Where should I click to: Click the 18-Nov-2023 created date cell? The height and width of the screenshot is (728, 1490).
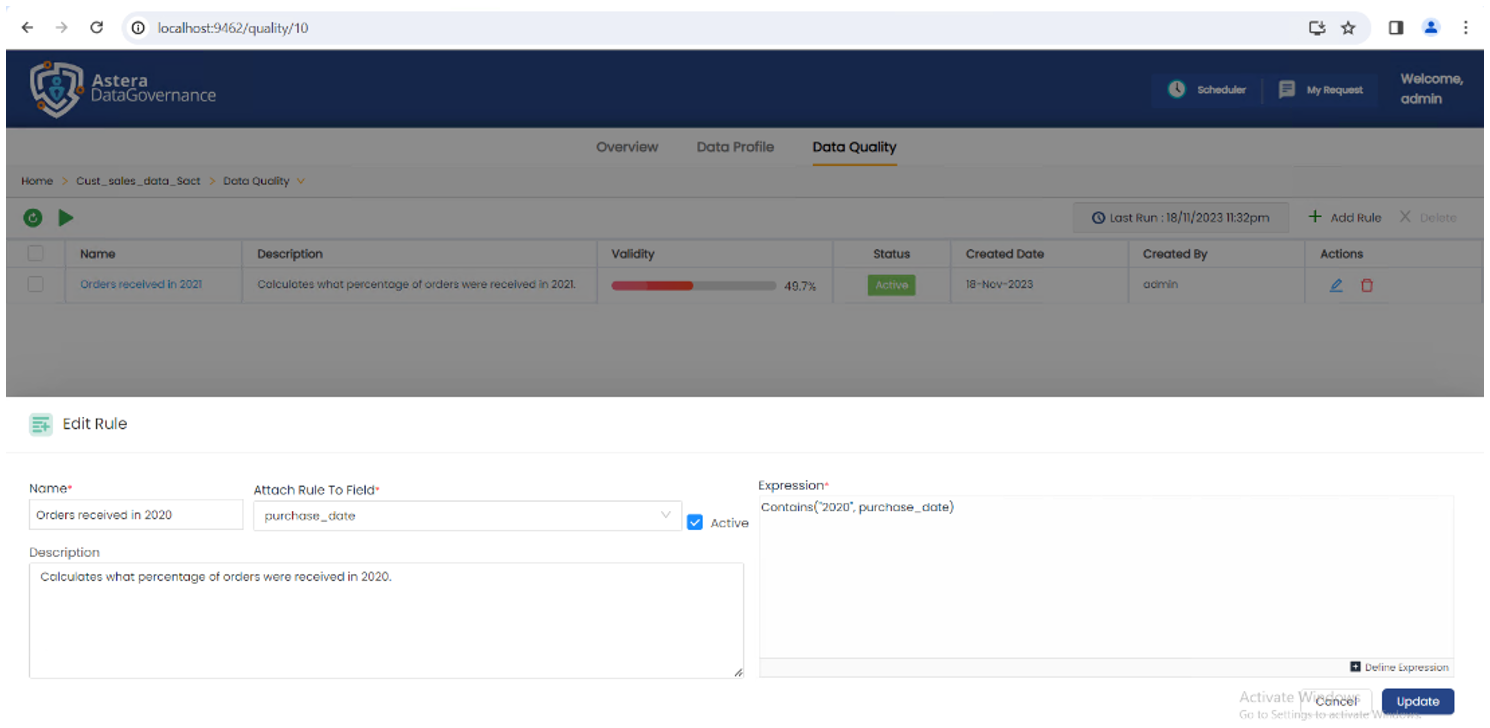click(1000, 285)
